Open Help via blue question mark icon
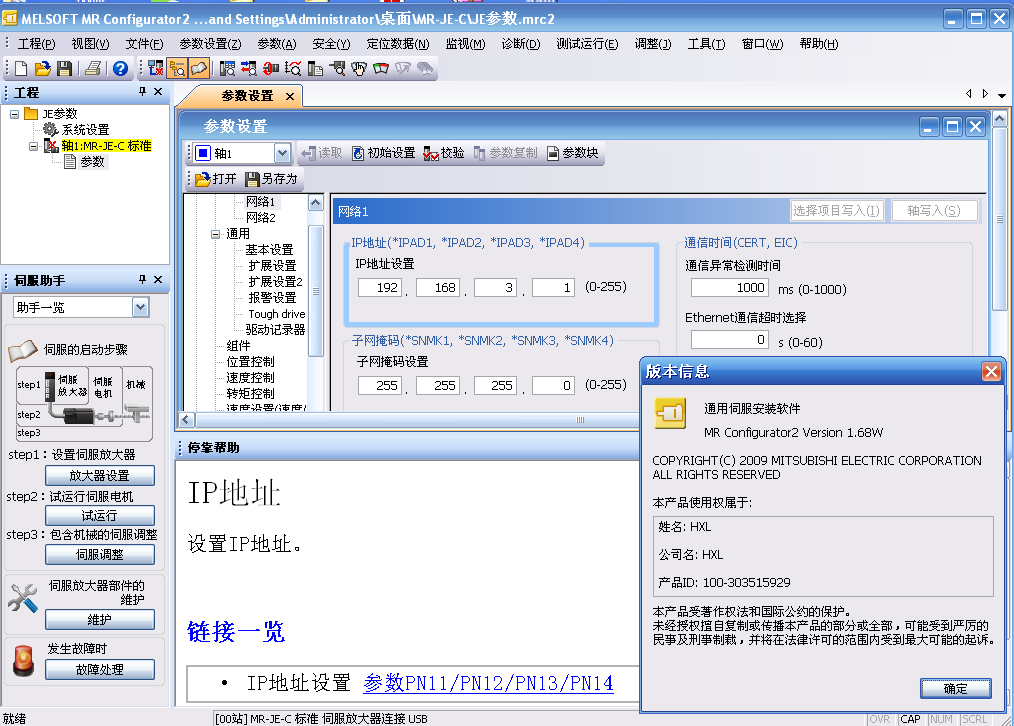 [120, 68]
